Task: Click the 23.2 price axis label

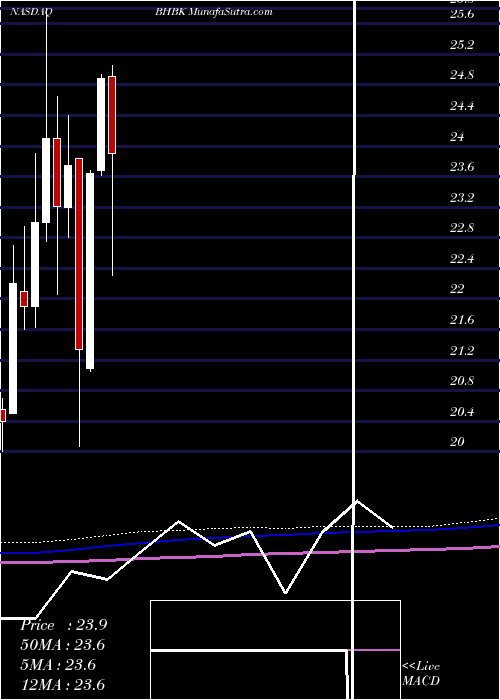Action: tap(462, 198)
